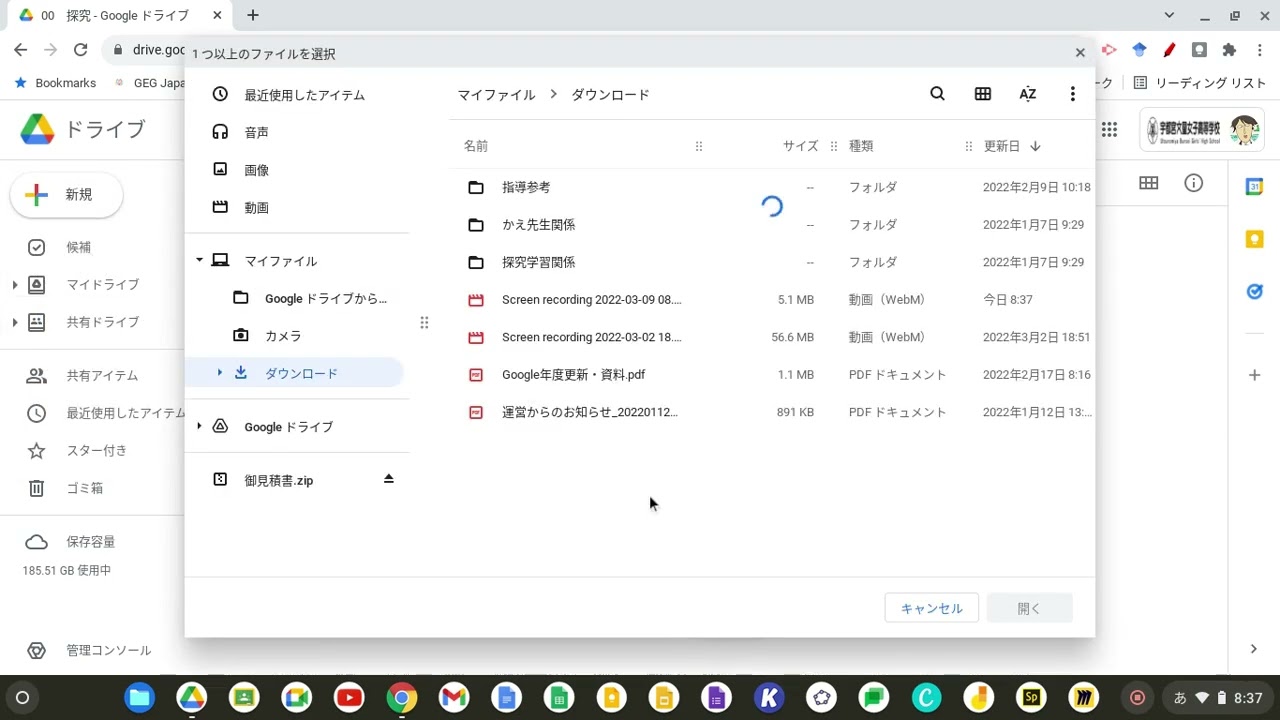Open 最近使用したアイテム in the dialog sidebar
The width and height of the screenshot is (1280, 720).
tap(297, 95)
